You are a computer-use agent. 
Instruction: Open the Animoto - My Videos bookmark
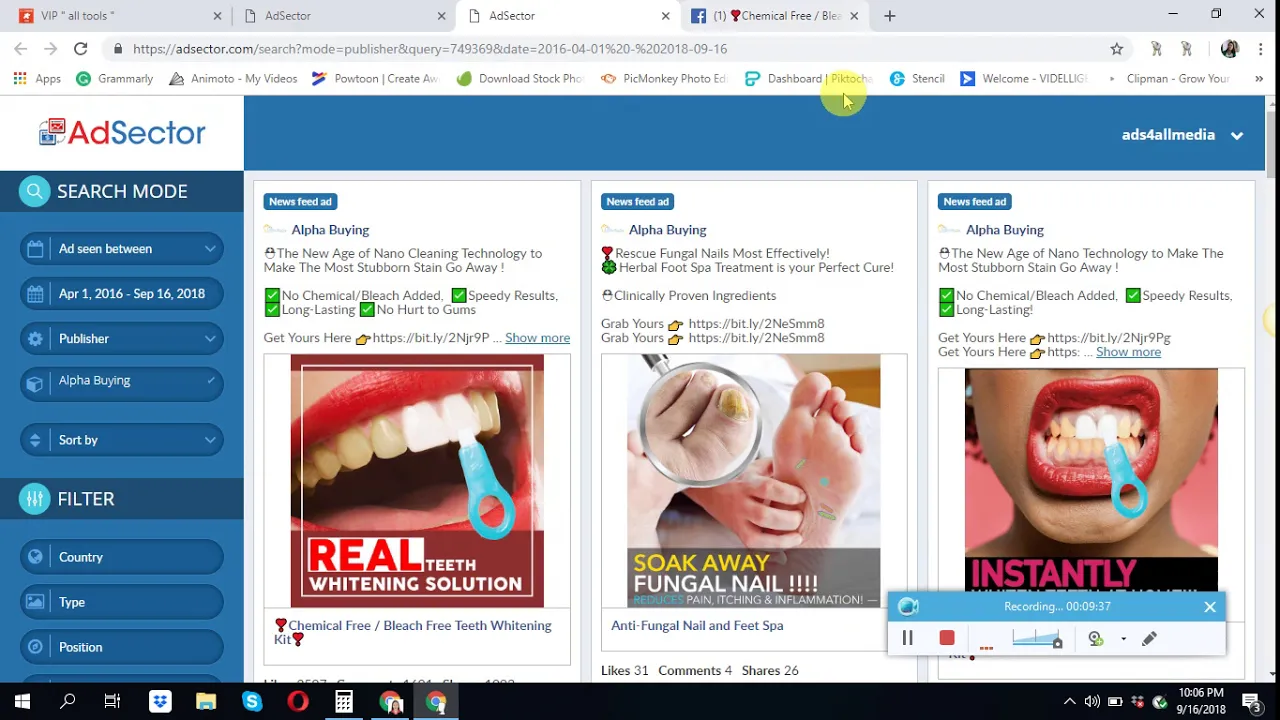233,78
